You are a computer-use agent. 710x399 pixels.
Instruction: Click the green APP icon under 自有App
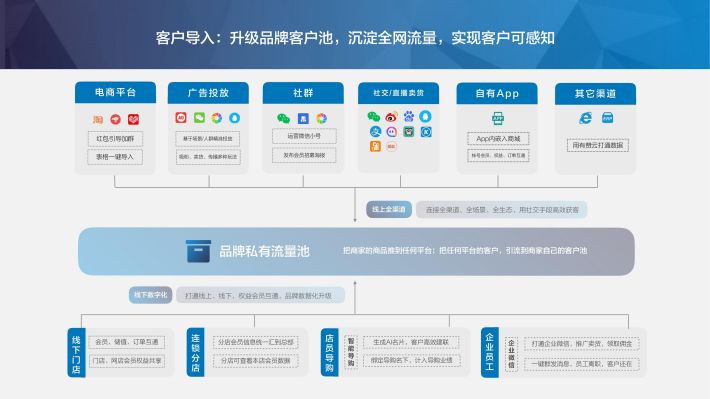[498, 119]
